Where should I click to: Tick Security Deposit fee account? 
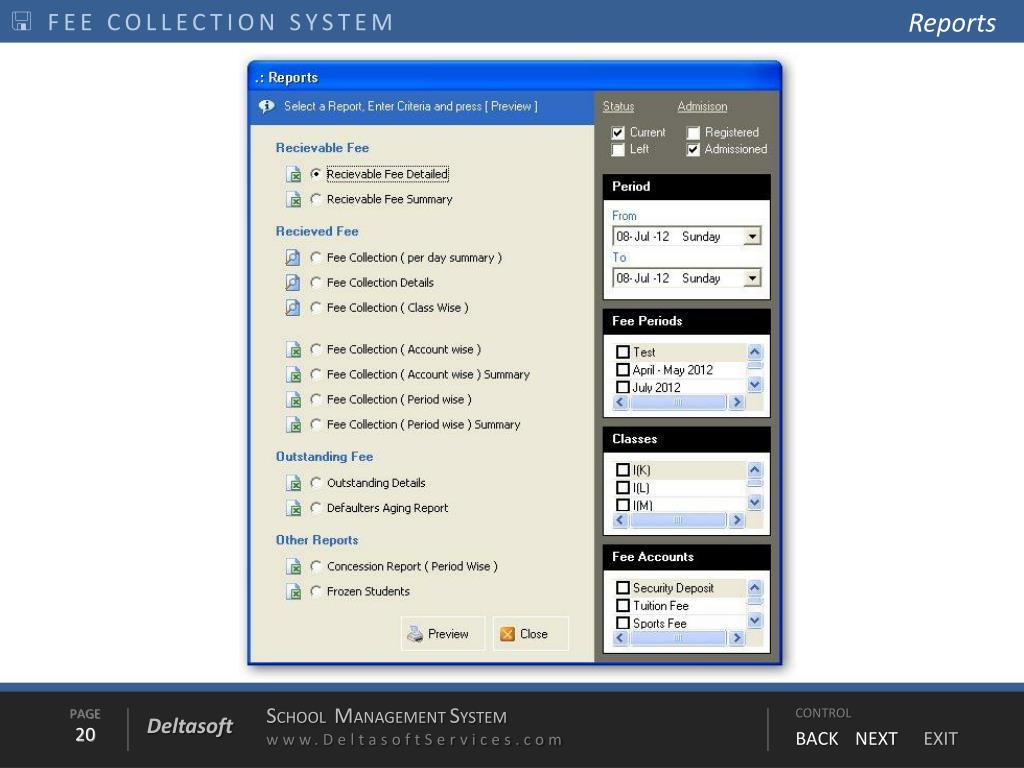pyautogui.click(x=623, y=588)
